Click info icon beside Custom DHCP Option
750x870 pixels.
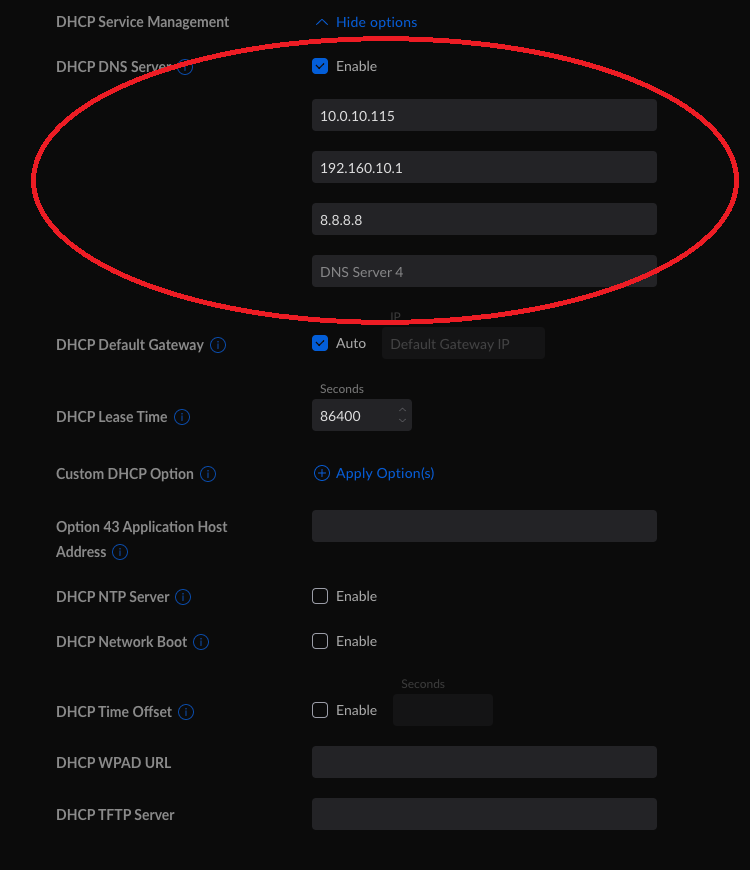click(x=208, y=474)
